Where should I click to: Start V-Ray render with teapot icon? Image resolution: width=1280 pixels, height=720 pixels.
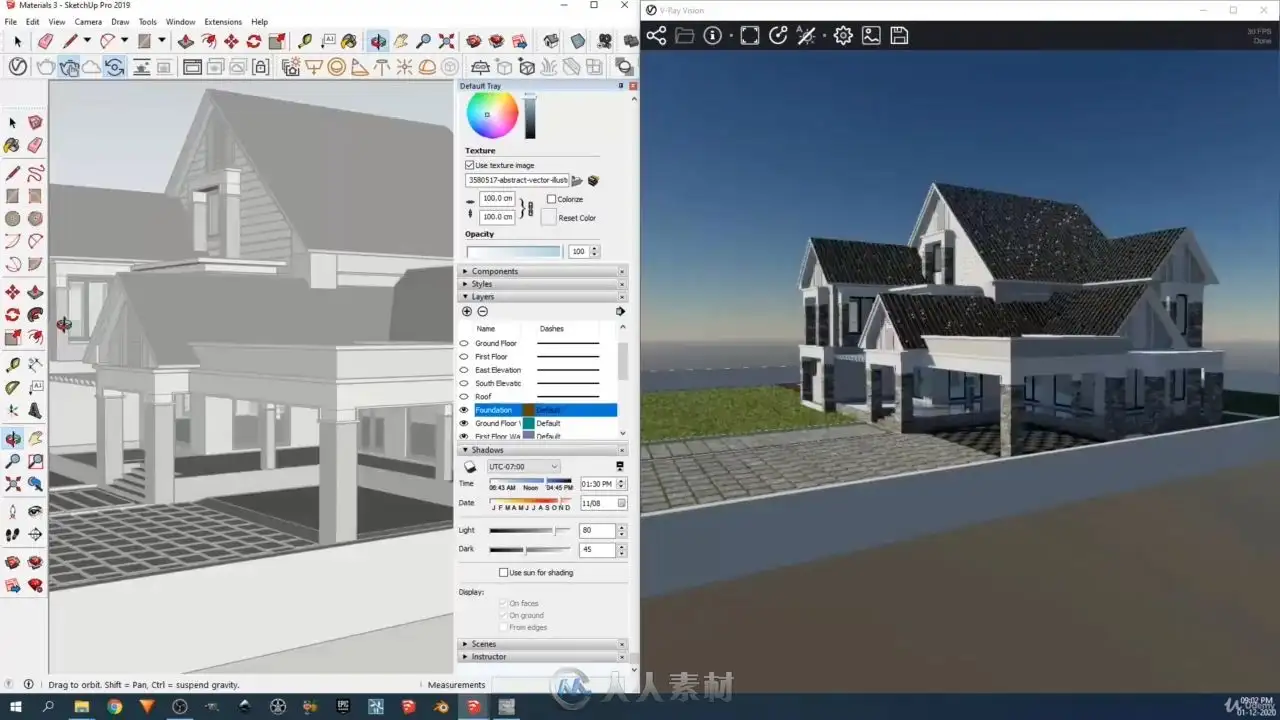45,67
